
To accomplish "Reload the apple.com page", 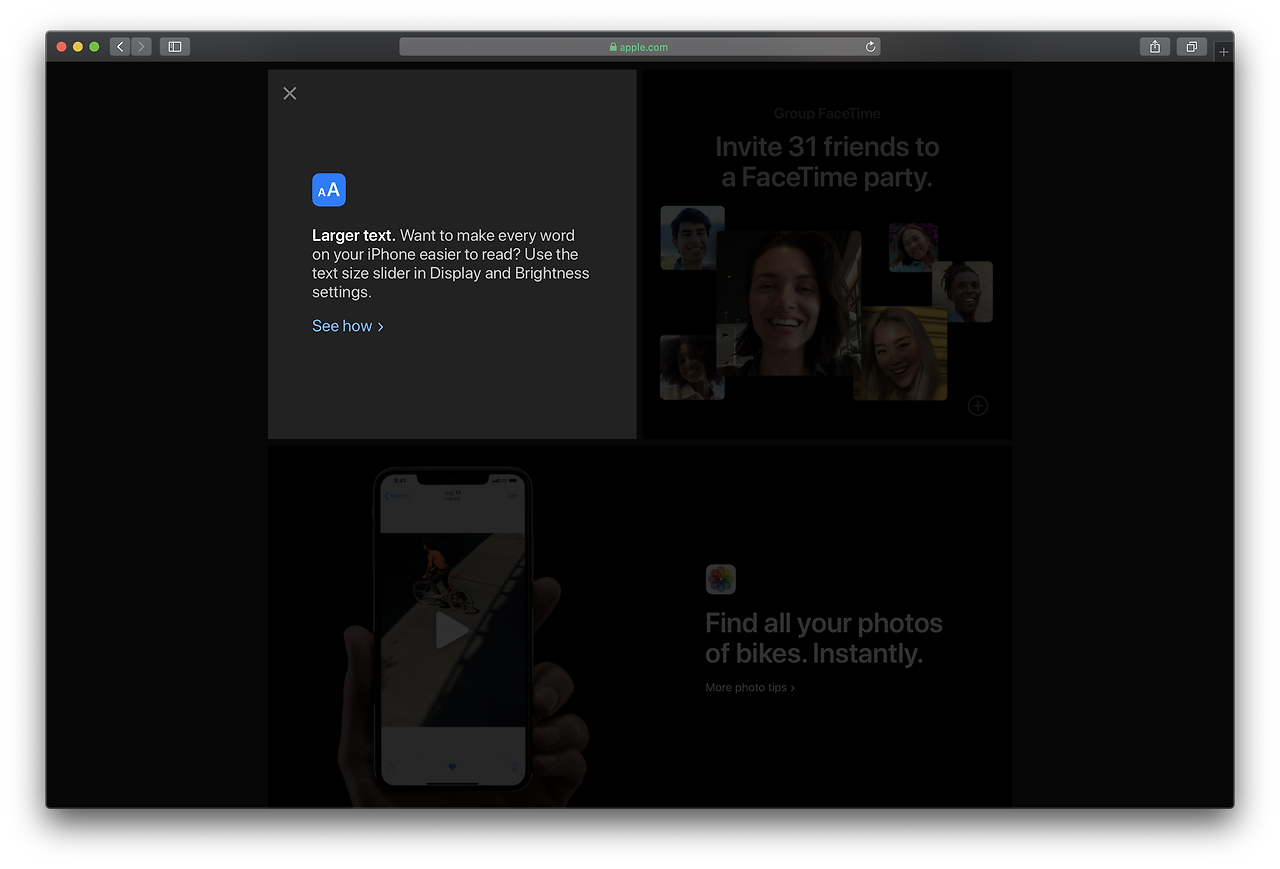I will [871, 47].
